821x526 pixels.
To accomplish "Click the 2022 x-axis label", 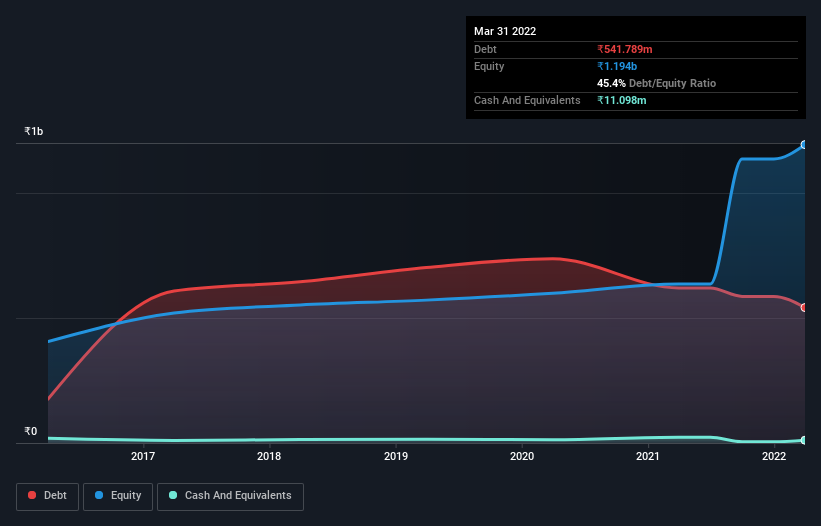I will click(x=774, y=456).
